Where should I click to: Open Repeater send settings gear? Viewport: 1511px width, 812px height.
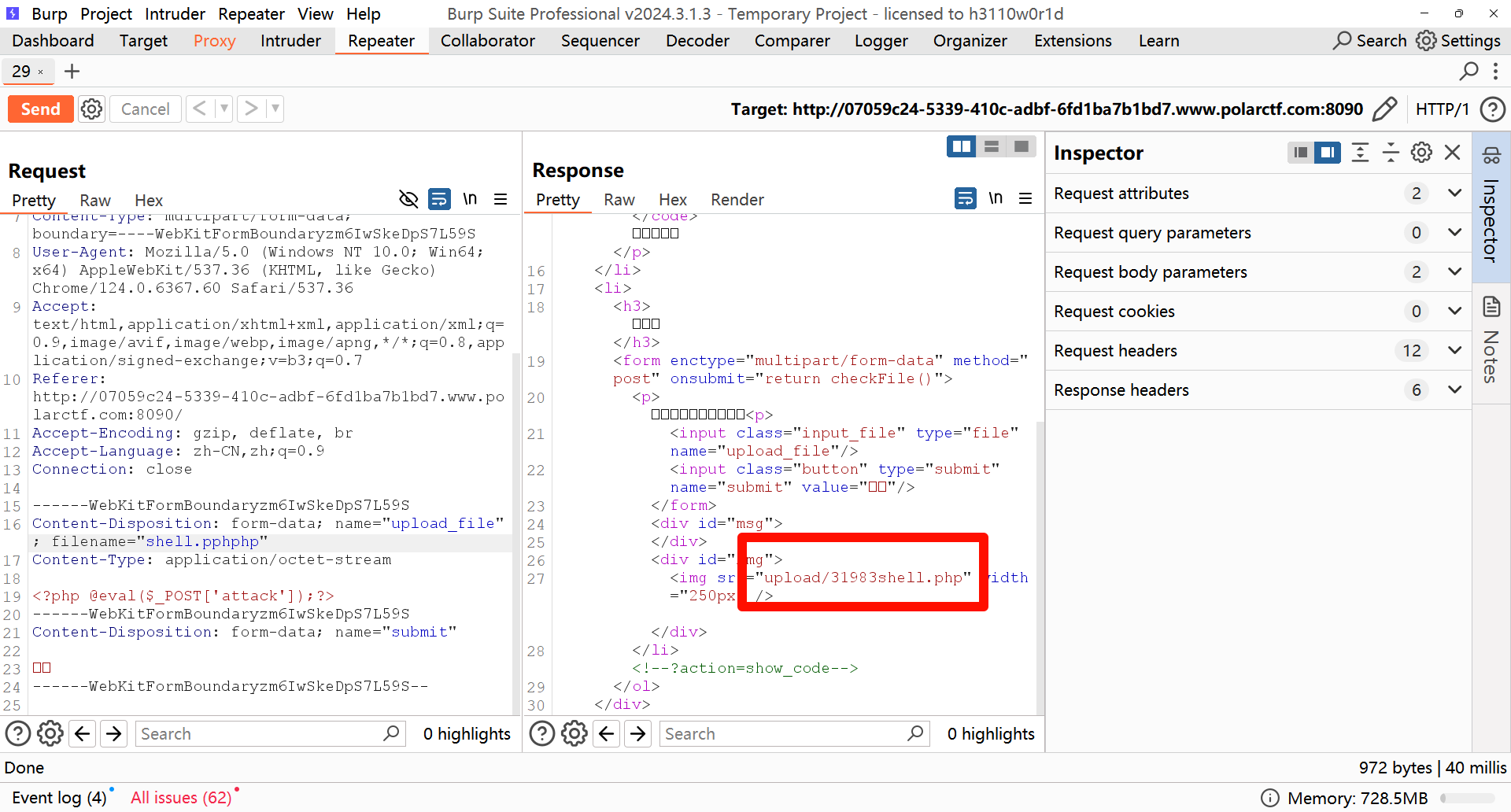pyautogui.click(x=92, y=109)
